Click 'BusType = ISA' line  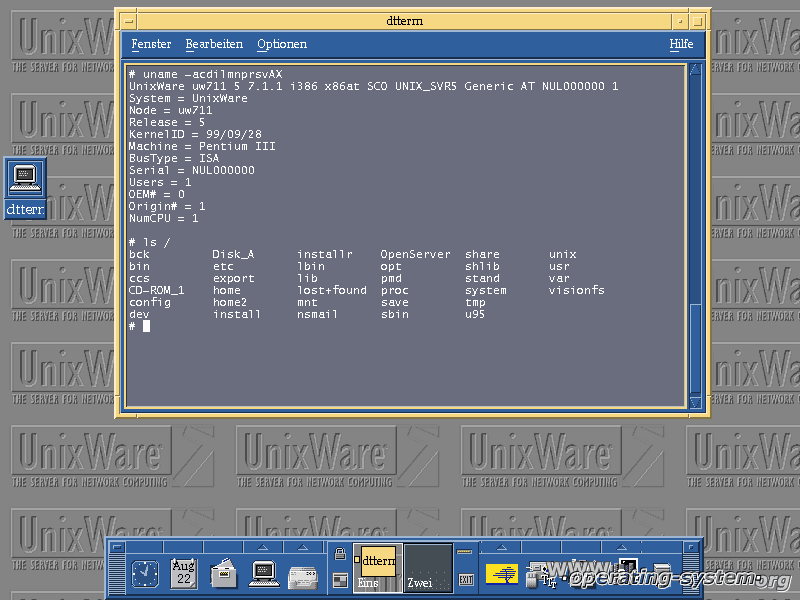click(174, 158)
